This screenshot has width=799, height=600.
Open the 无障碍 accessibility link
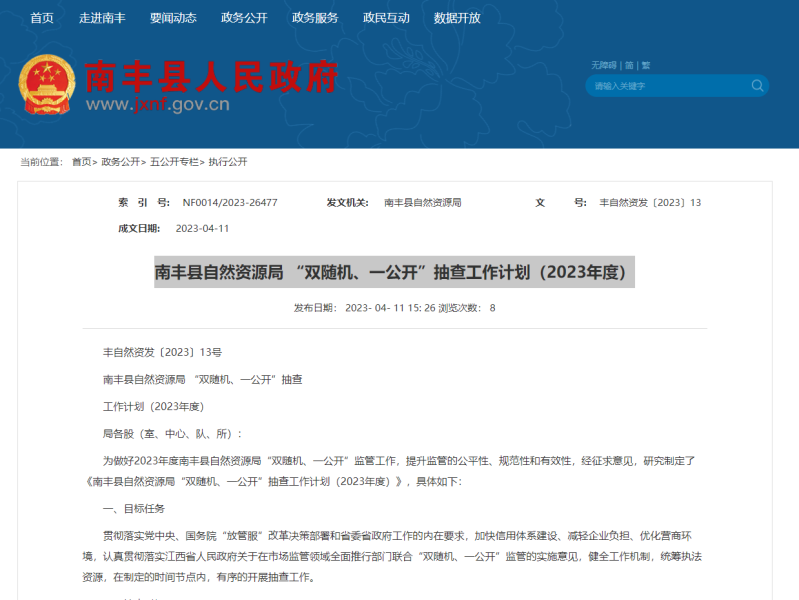coord(604,65)
